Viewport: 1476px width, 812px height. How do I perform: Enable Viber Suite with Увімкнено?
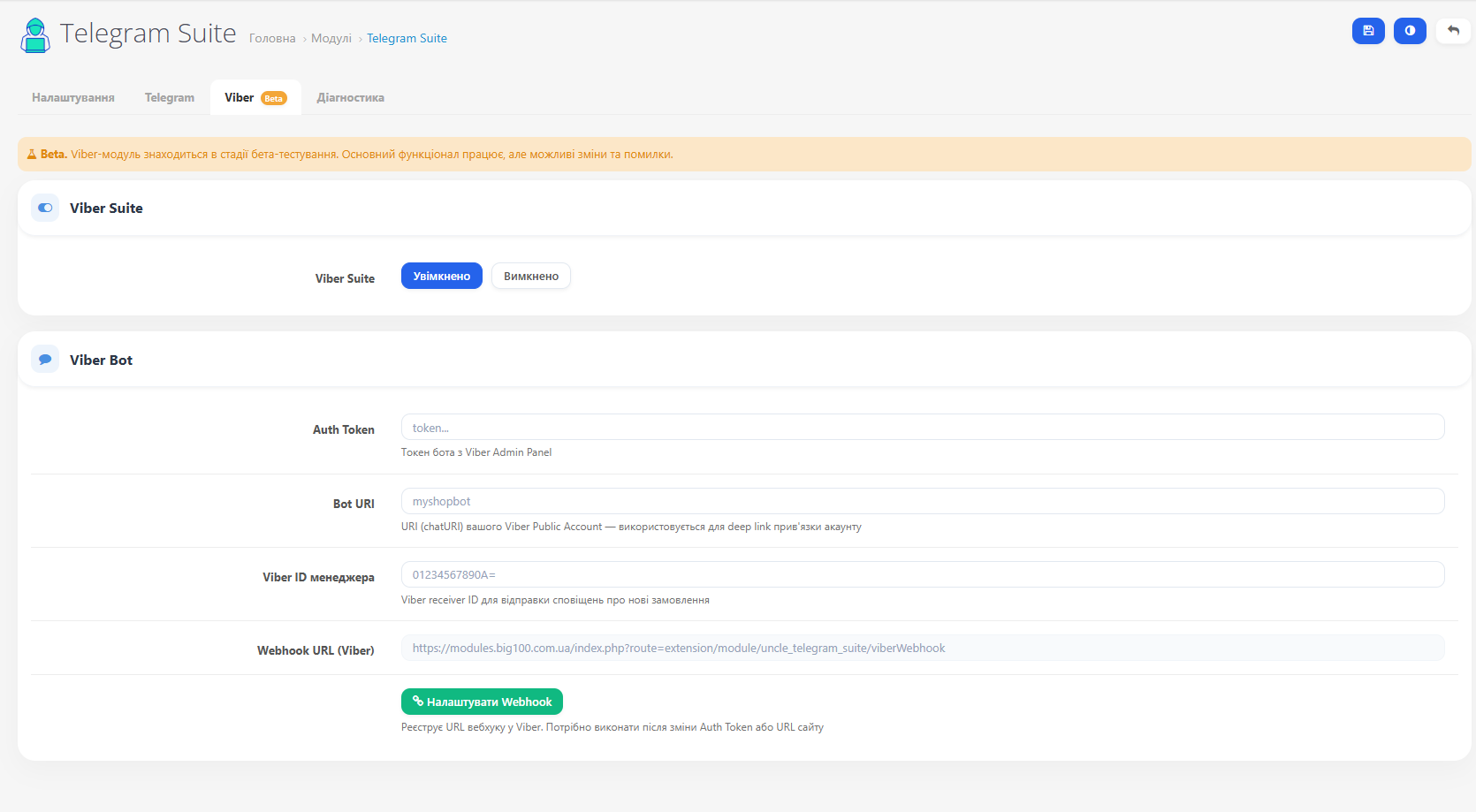[x=442, y=276]
